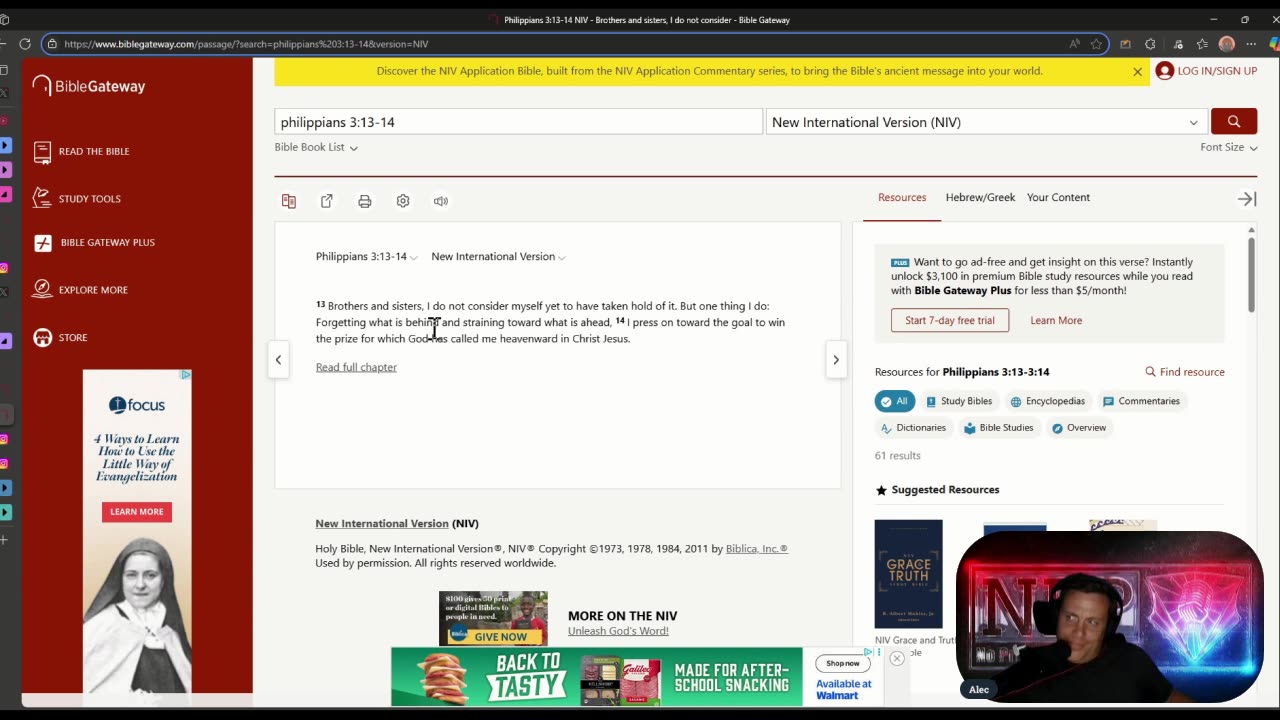Click the passage search input field
The height and width of the screenshot is (720, 1280).
(518, 122)
